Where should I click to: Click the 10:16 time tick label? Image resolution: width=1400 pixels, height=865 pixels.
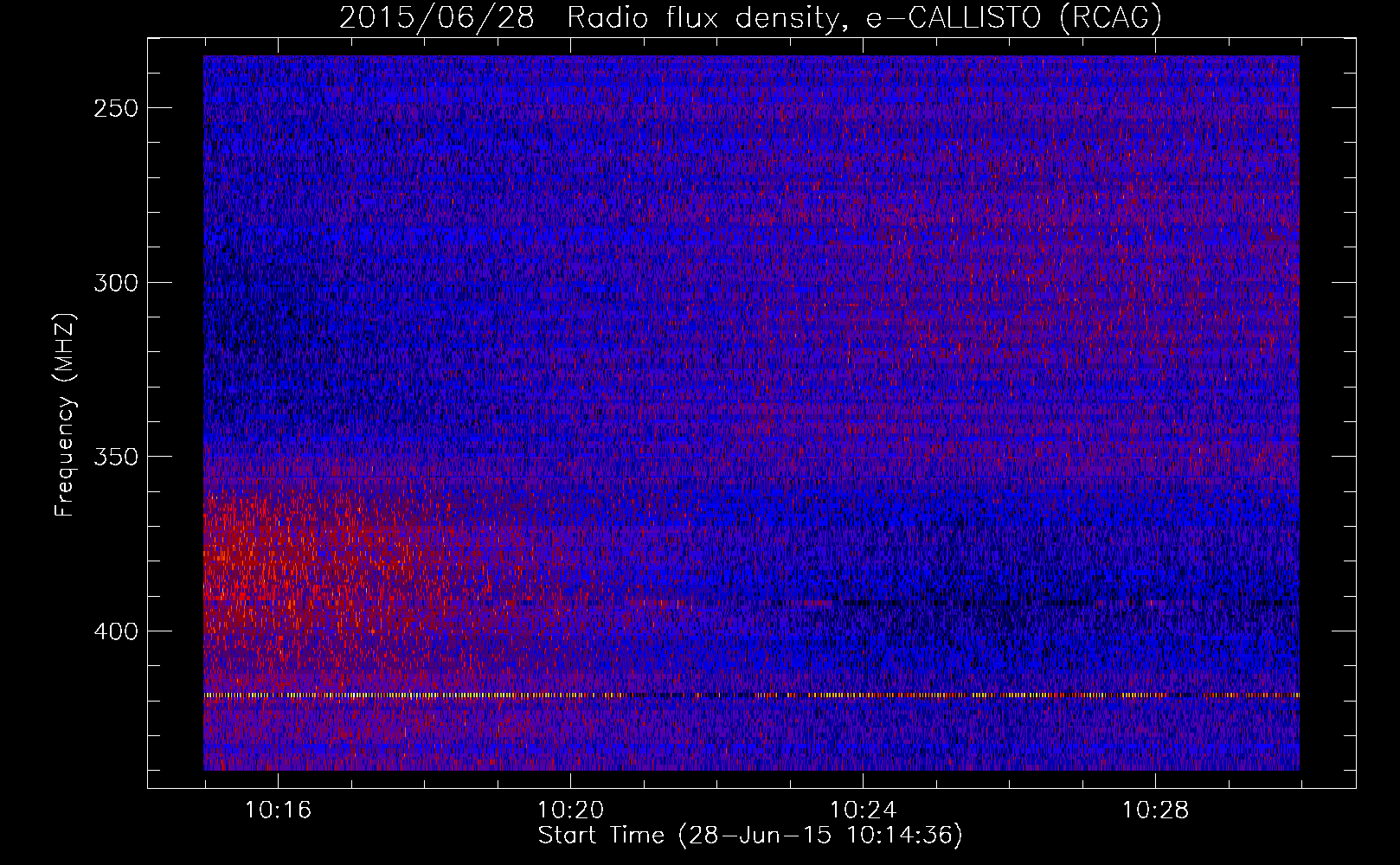point(278,811)
